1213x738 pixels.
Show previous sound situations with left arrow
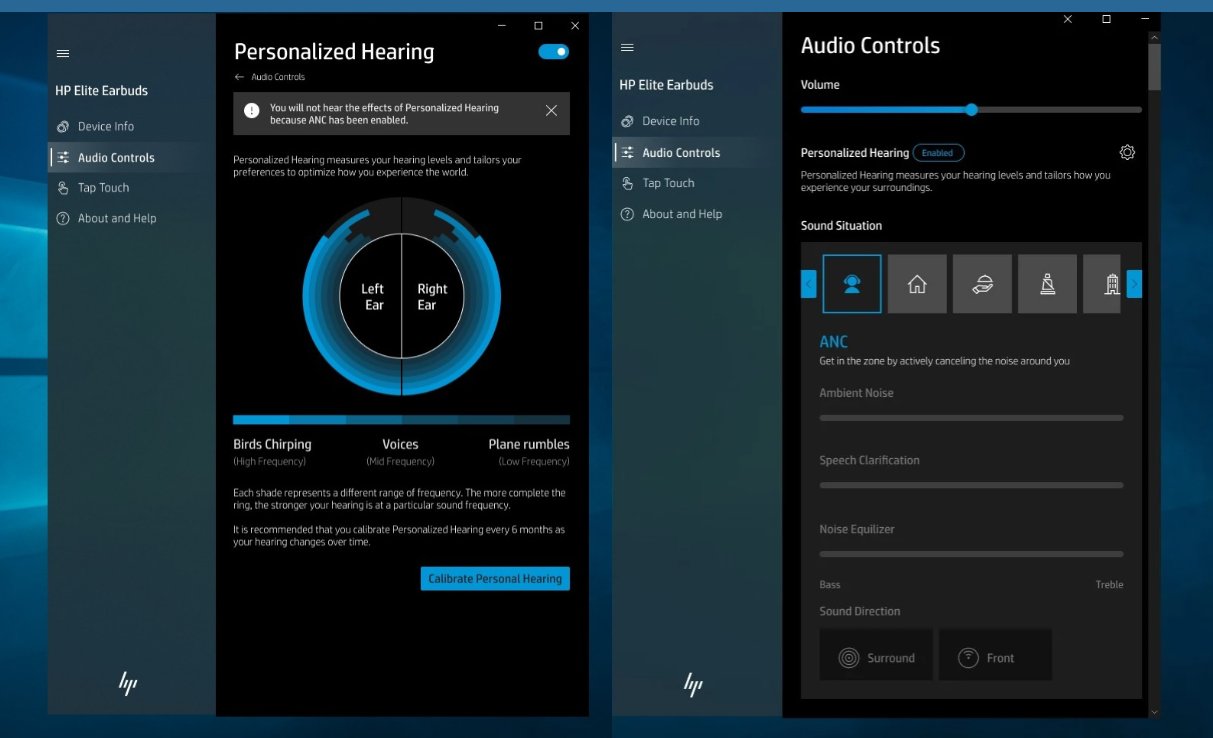click(x=809, y=284)
